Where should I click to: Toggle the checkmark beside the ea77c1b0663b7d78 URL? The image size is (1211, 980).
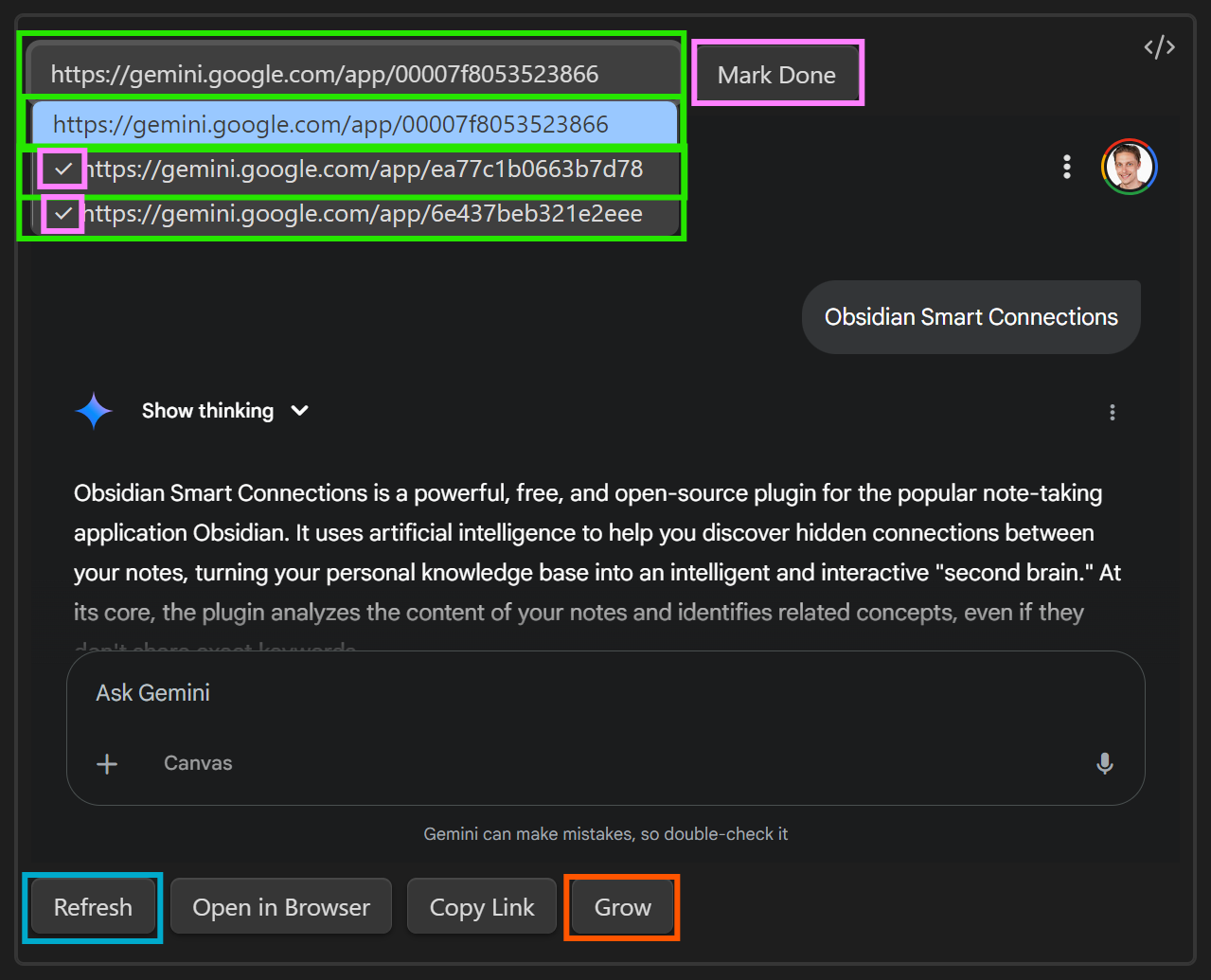point(63,169)
